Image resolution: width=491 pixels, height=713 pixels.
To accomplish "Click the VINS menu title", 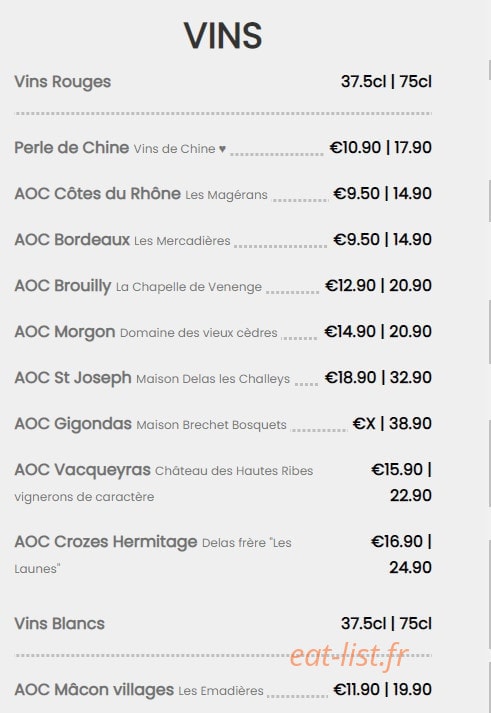I will point(223,35).
